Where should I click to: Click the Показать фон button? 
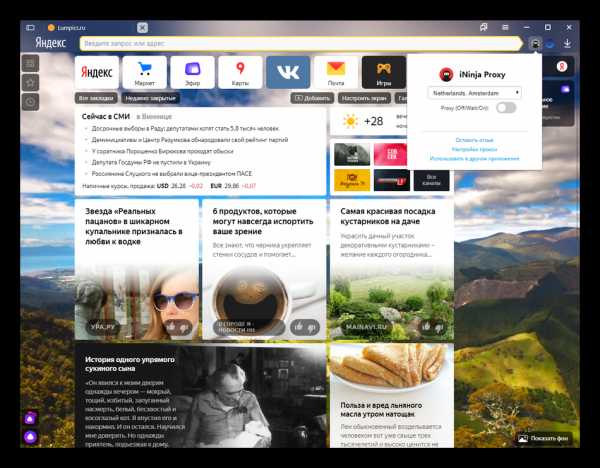point(543,439)
